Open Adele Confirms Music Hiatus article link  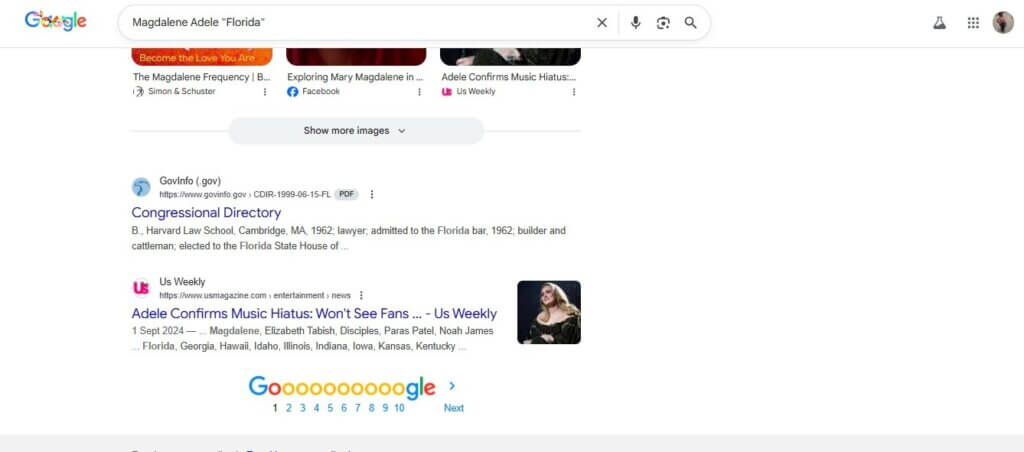314,314
